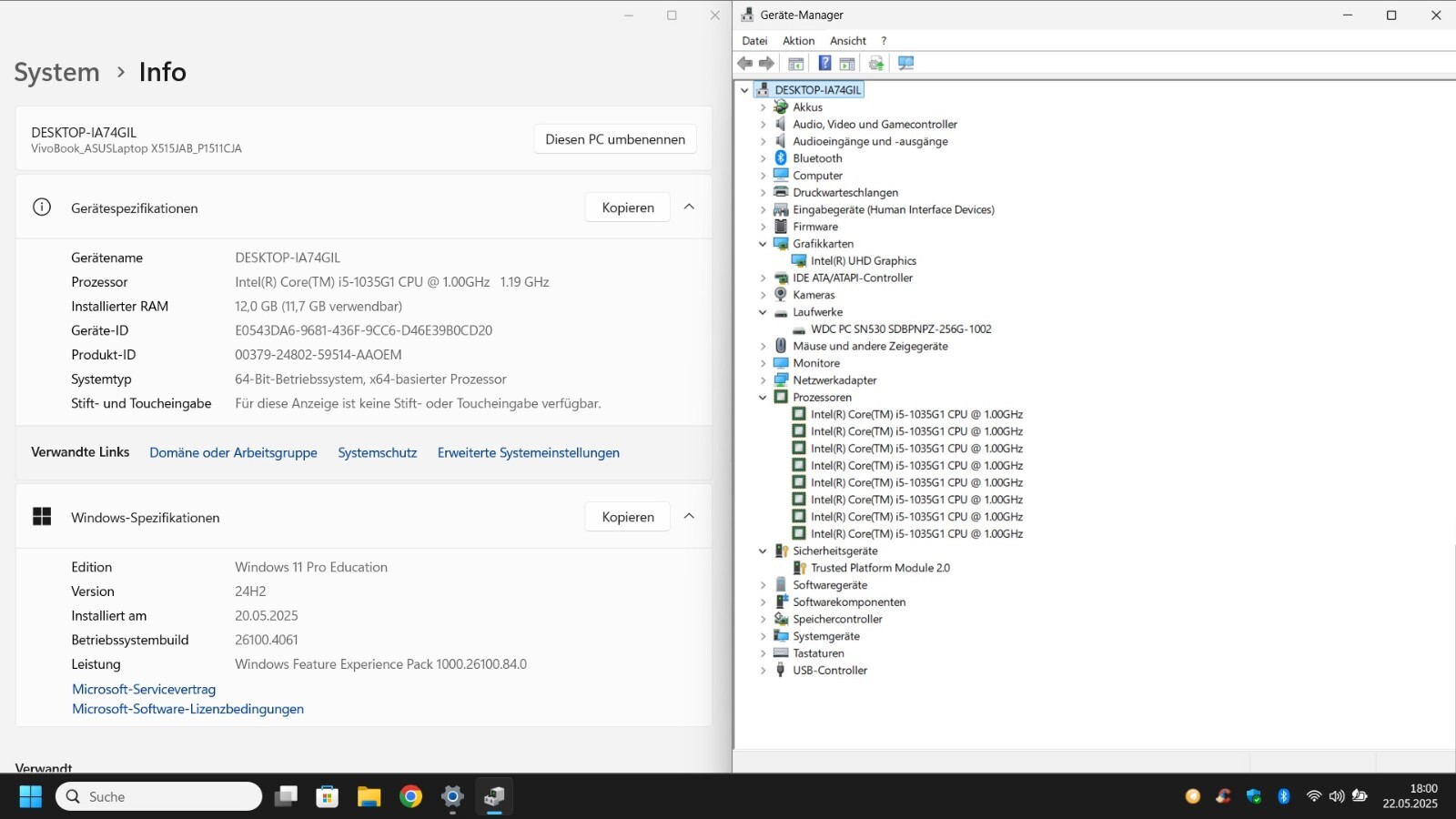This screenshot has width=1456, height=819.
Task: Launch Google Chrome from taskbar
Action: tap(410, 797)
